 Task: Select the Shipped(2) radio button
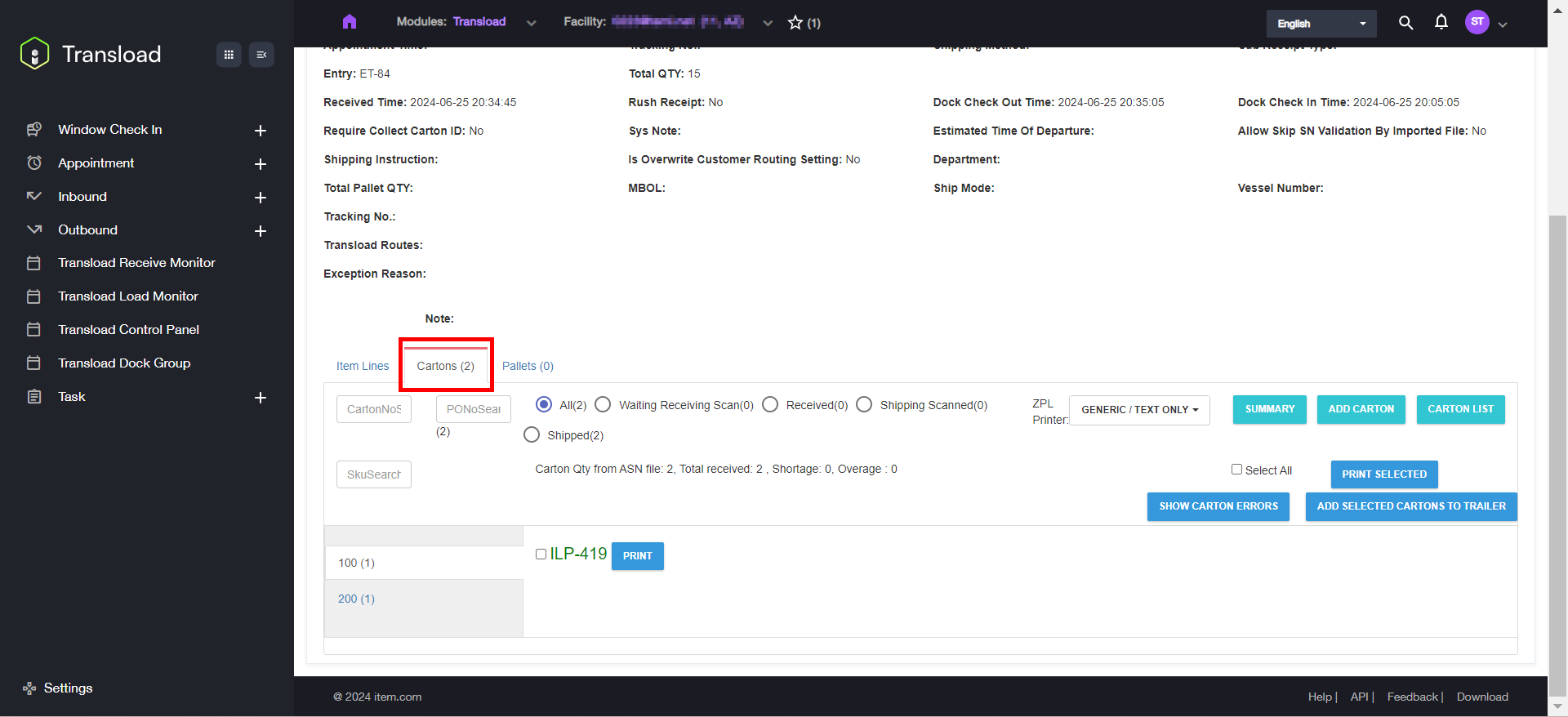click(x=532, y=435)
